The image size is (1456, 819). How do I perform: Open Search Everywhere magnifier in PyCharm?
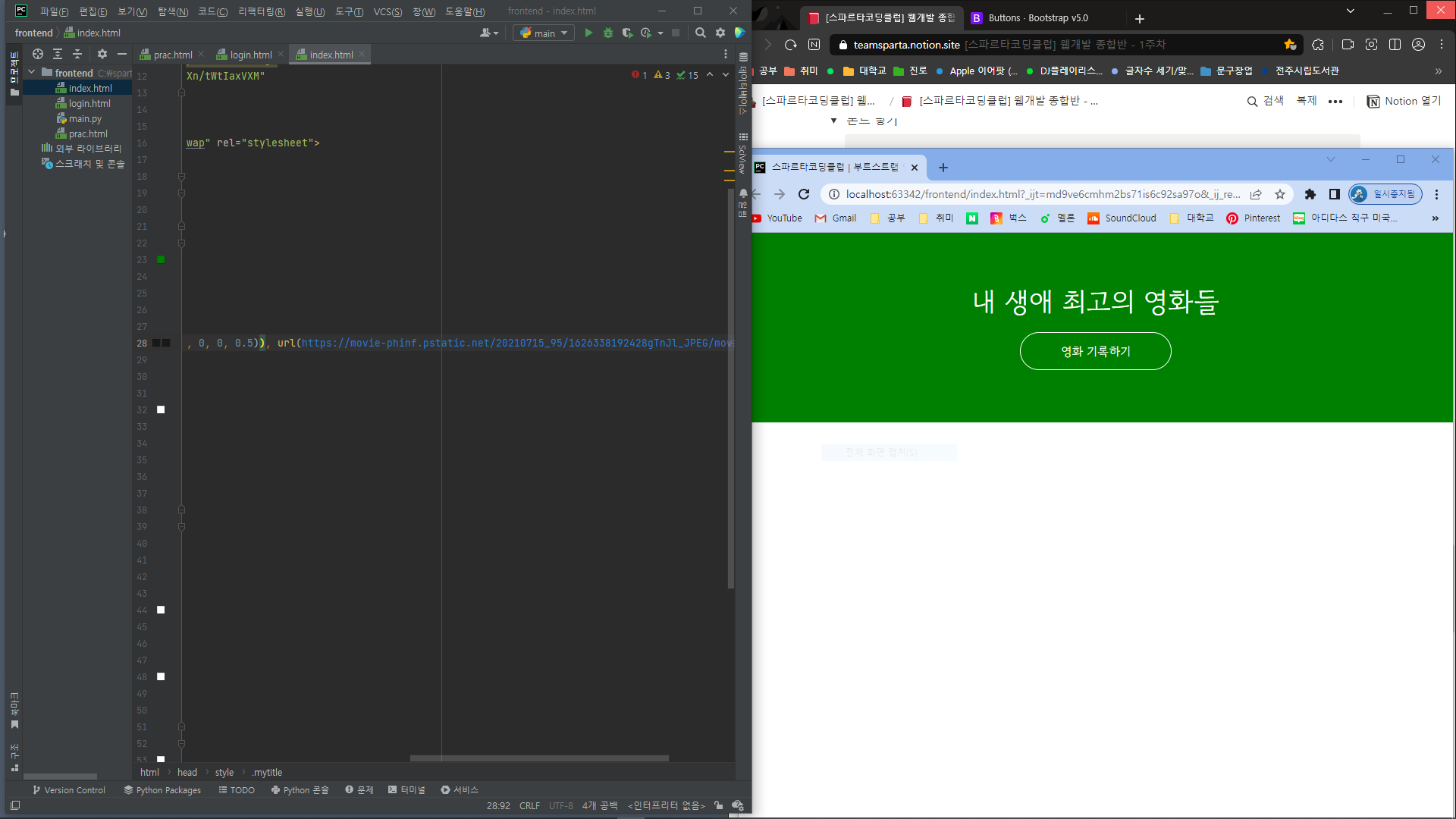701,33
